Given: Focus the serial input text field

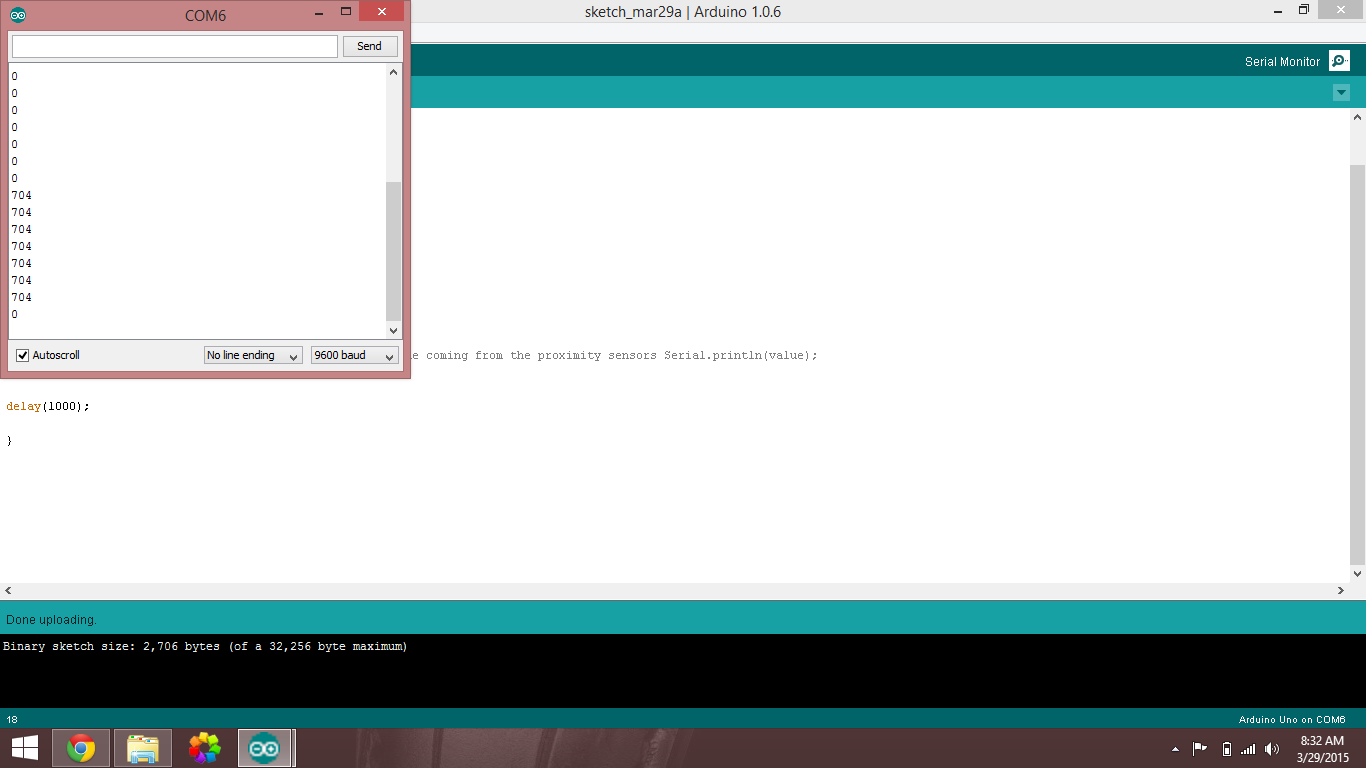Looking at the screenshot, I should click(x=175, y=46).
